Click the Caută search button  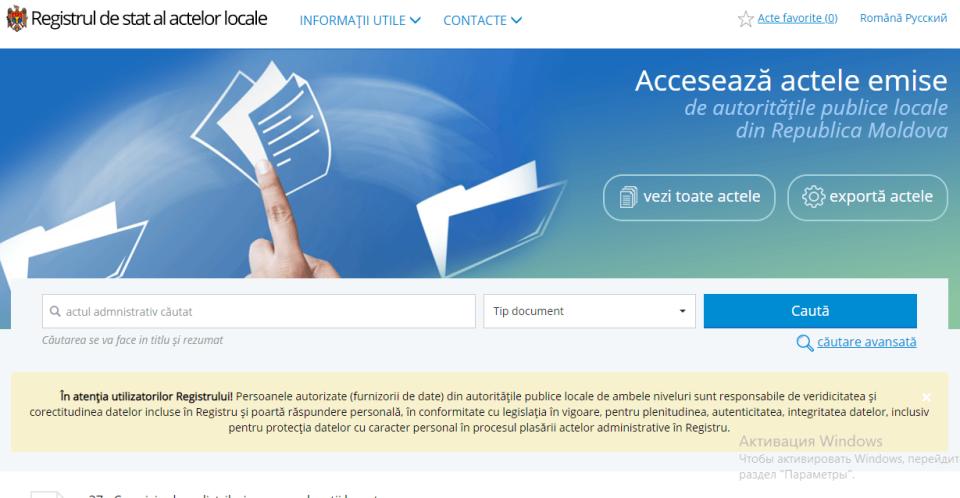click(810, 311)
